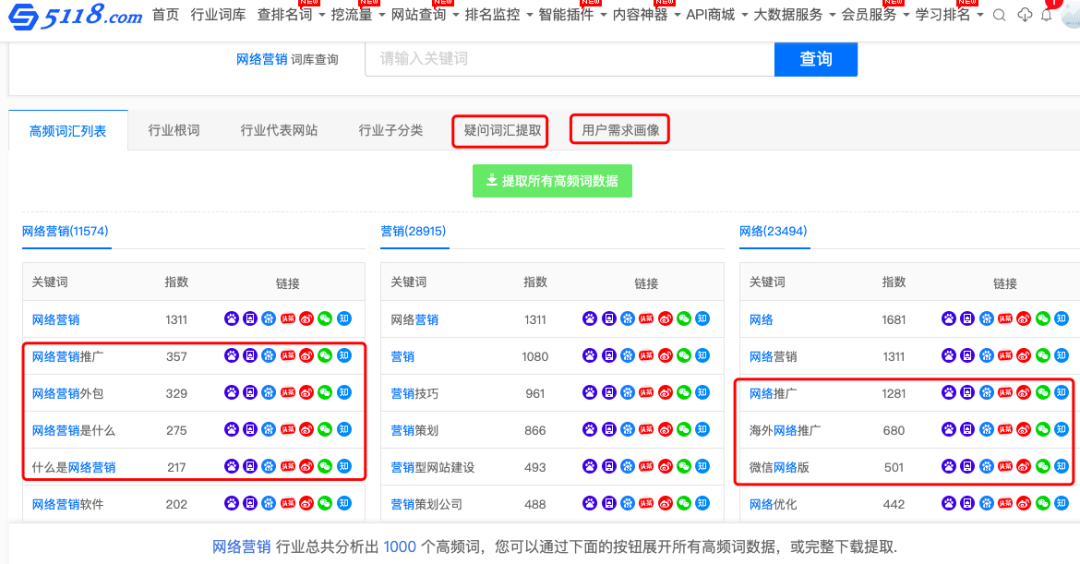The height and width of the screenshot is (564, 1080).
Task: Open WeChat icon in 营销型网站建设 row
Action: [684, 466]
